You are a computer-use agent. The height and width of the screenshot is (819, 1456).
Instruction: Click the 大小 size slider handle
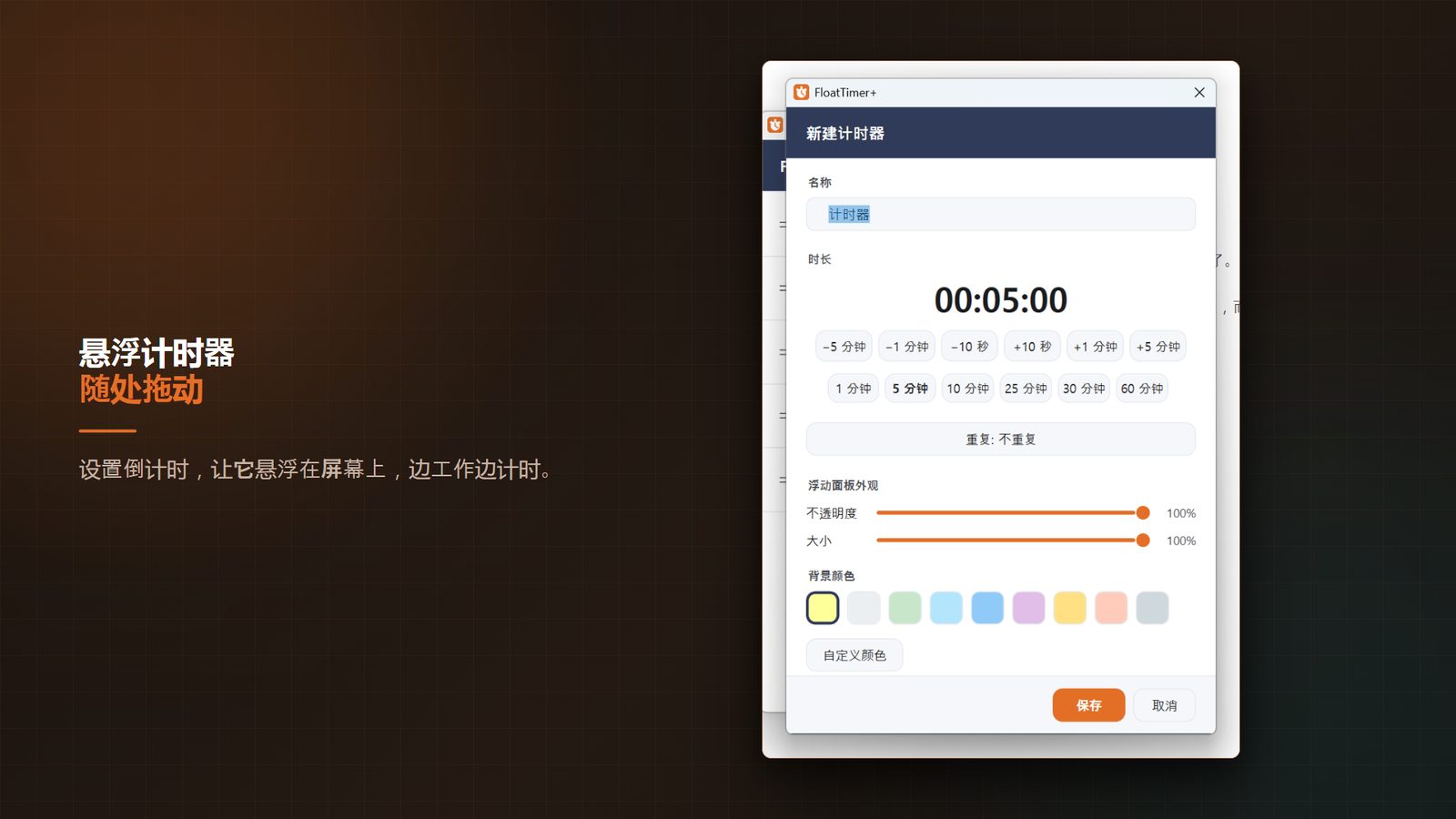click(1143, 541)
